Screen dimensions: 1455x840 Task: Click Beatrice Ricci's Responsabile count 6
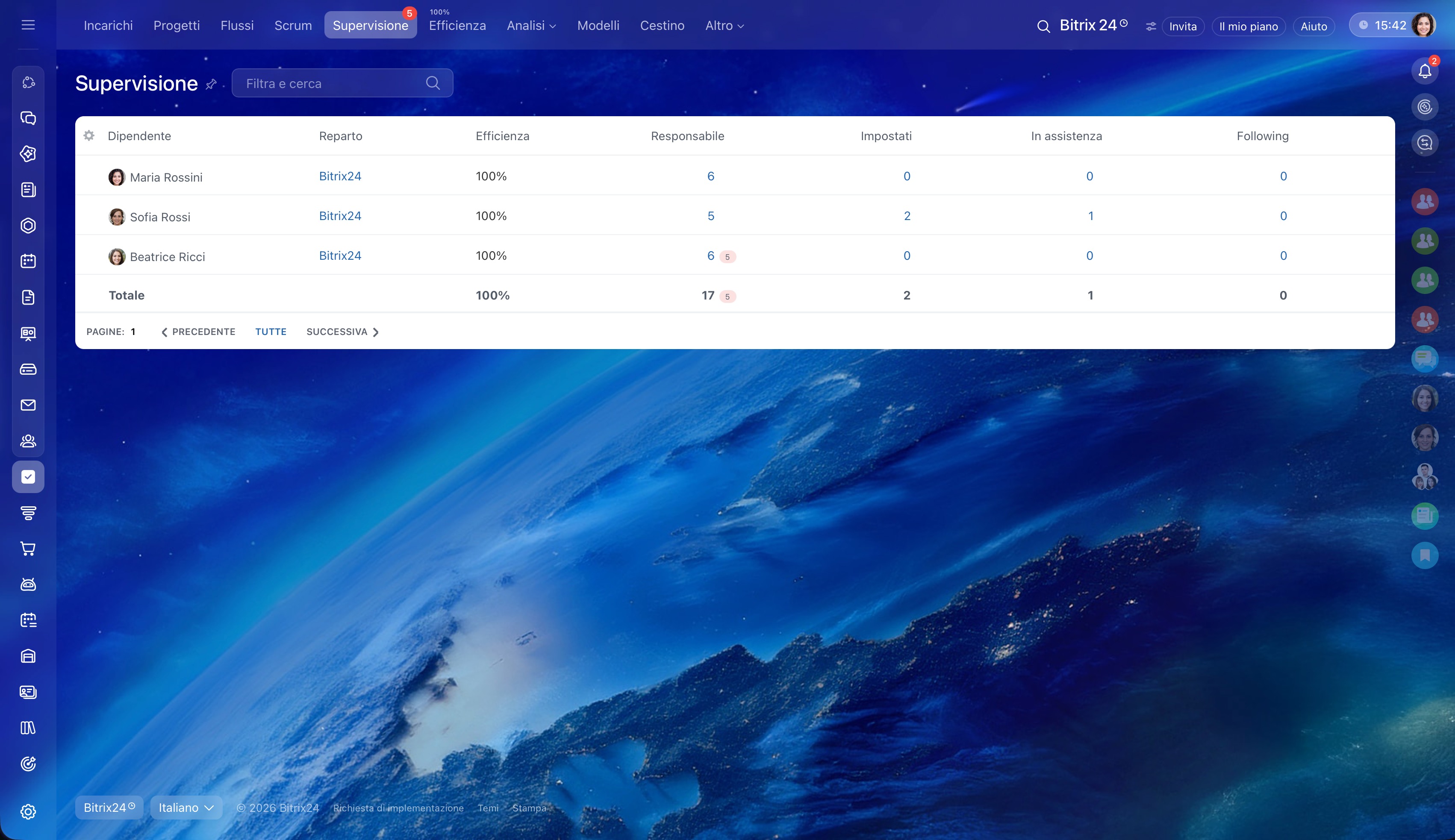[710, 256]
